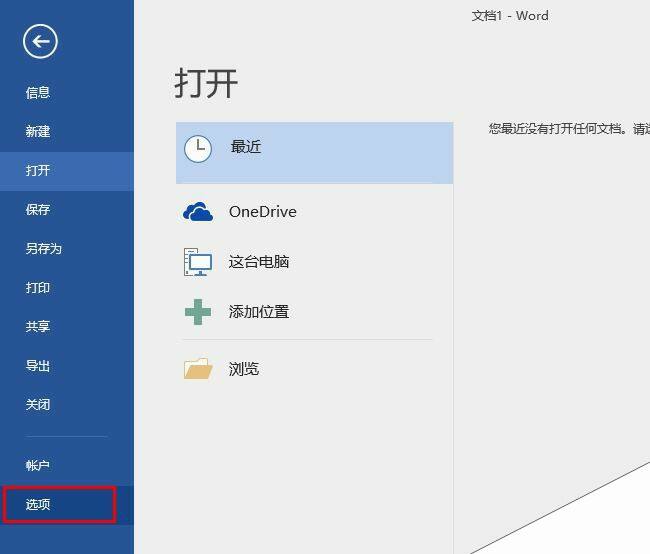
Task: Click the folder icon beside 浏览
Action: tap(198, 369)
